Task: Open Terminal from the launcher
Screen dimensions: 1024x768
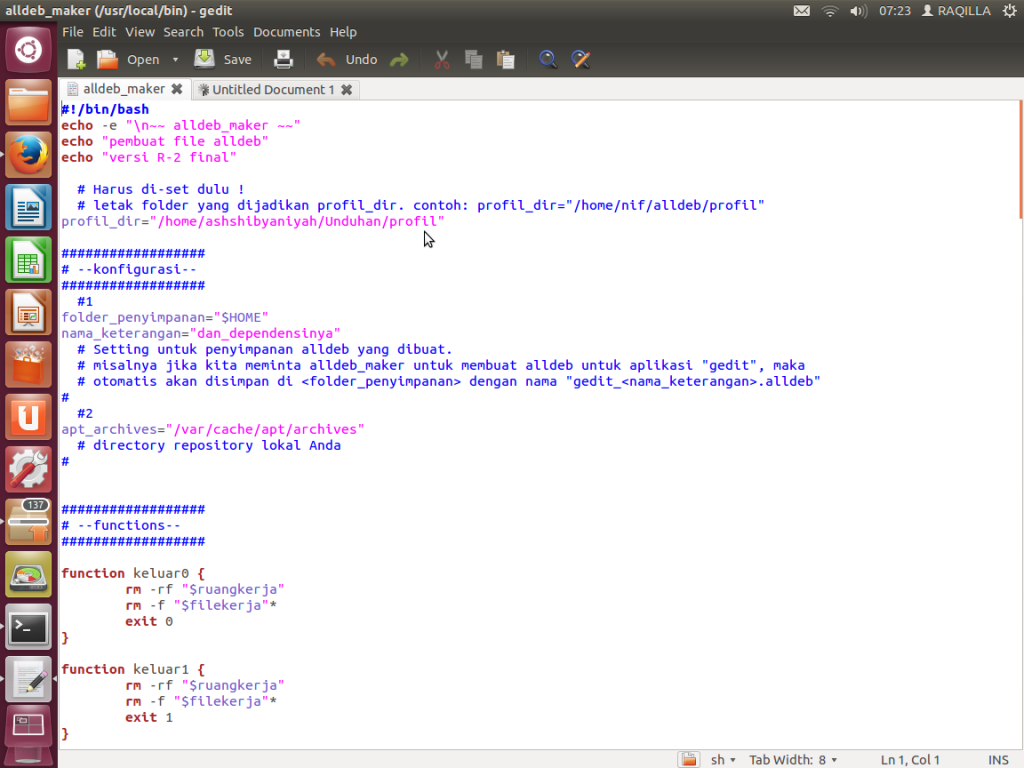Action: [x=28, y=627]
